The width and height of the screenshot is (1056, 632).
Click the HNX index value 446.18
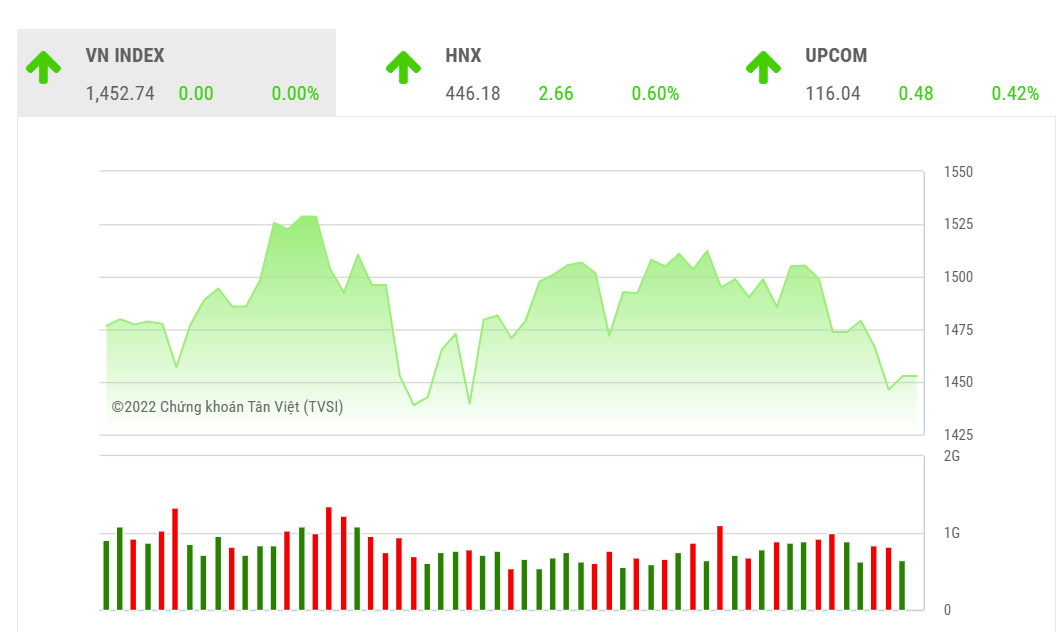click(x=473, y=94)
